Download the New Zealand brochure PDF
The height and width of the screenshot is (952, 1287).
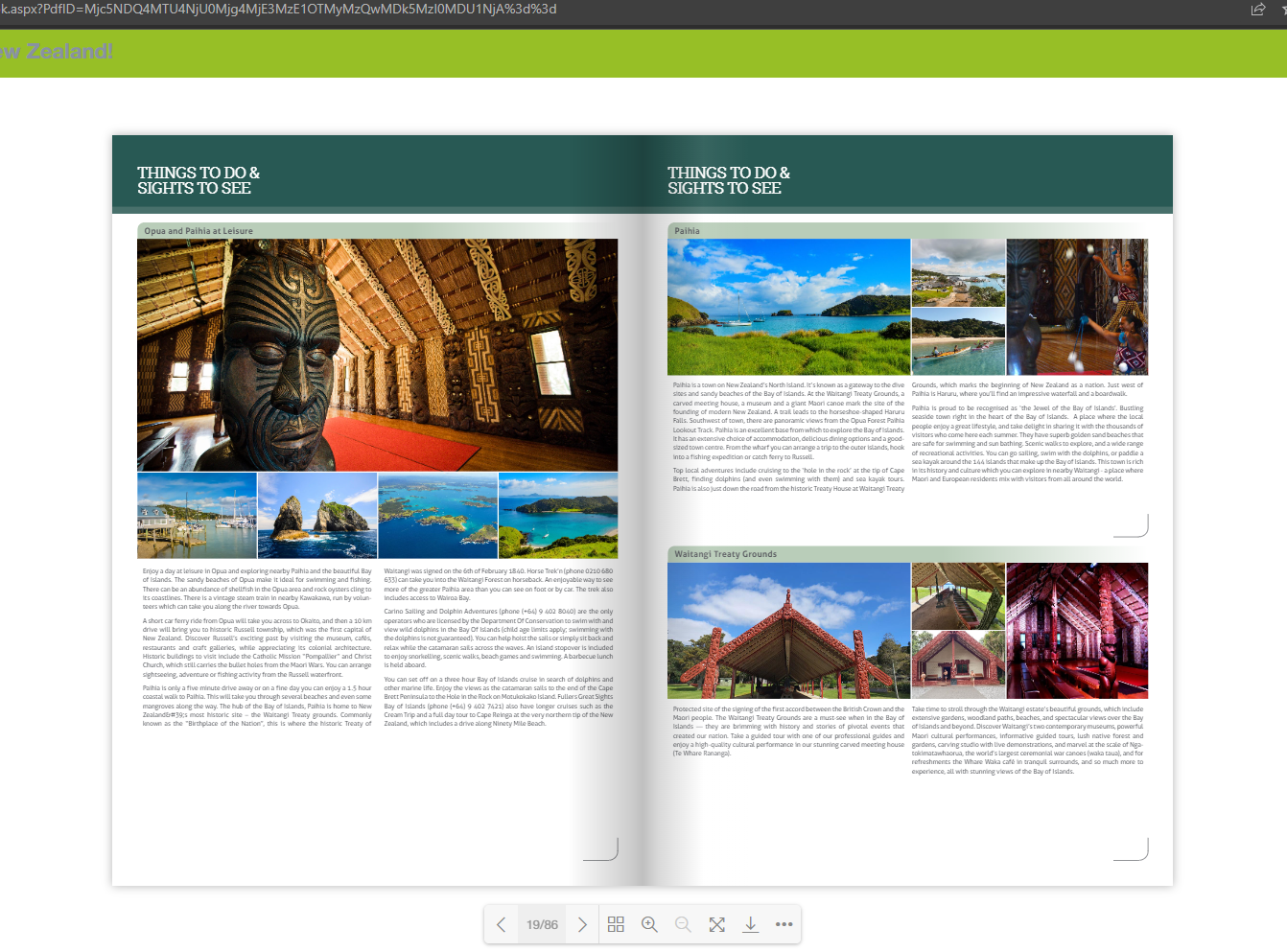point(750,924)
